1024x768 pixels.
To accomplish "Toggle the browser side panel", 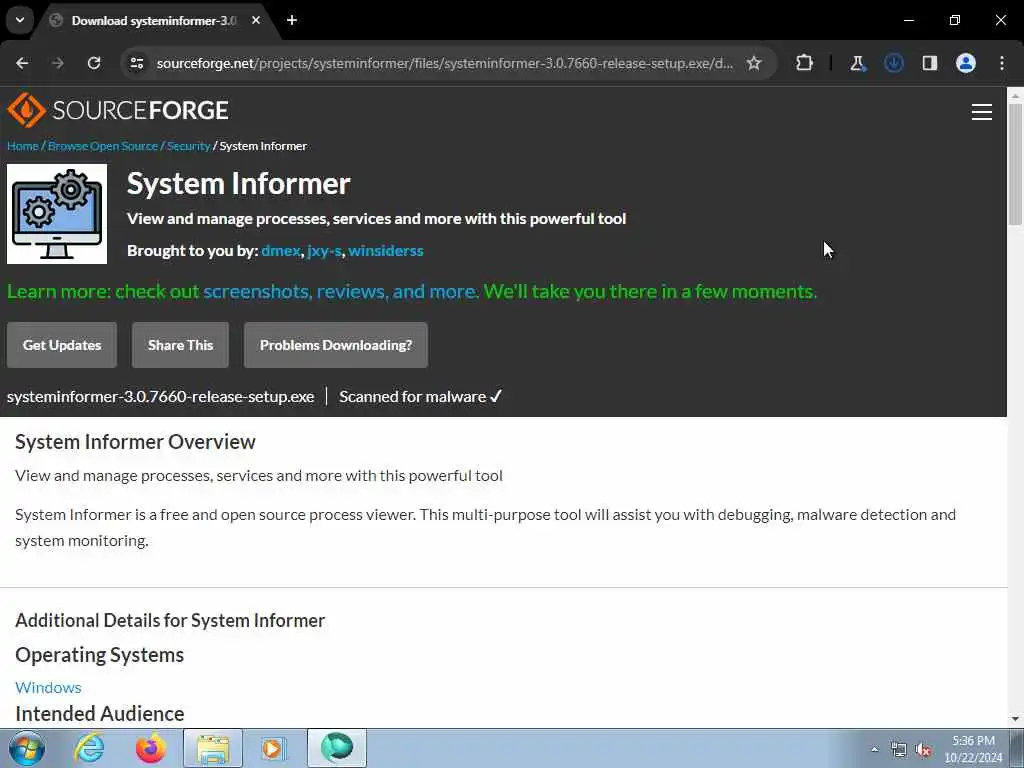I will pos(929,63).
